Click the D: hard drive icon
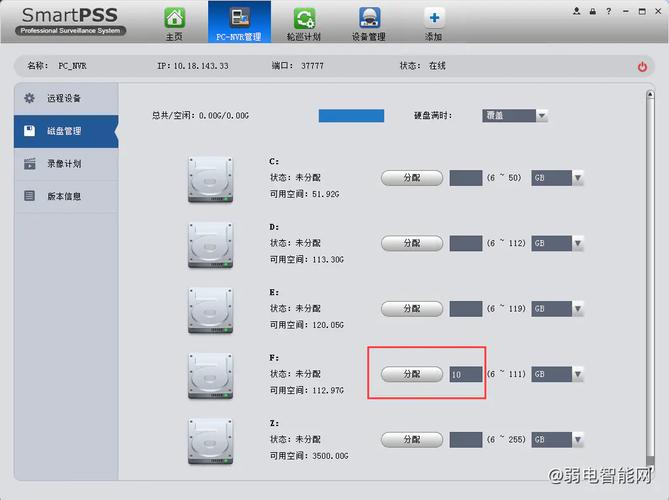The image size is (669, 500). [210, 245]
